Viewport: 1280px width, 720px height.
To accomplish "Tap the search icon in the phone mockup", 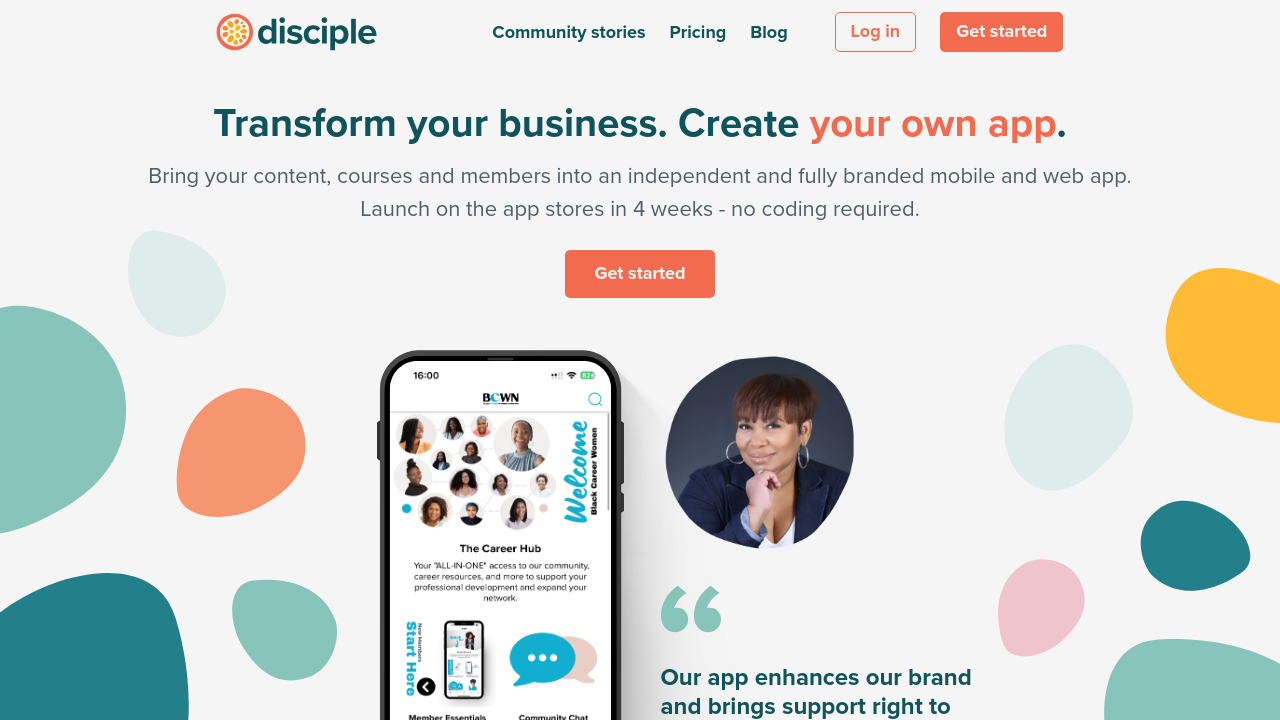I will tap(595, 399).
